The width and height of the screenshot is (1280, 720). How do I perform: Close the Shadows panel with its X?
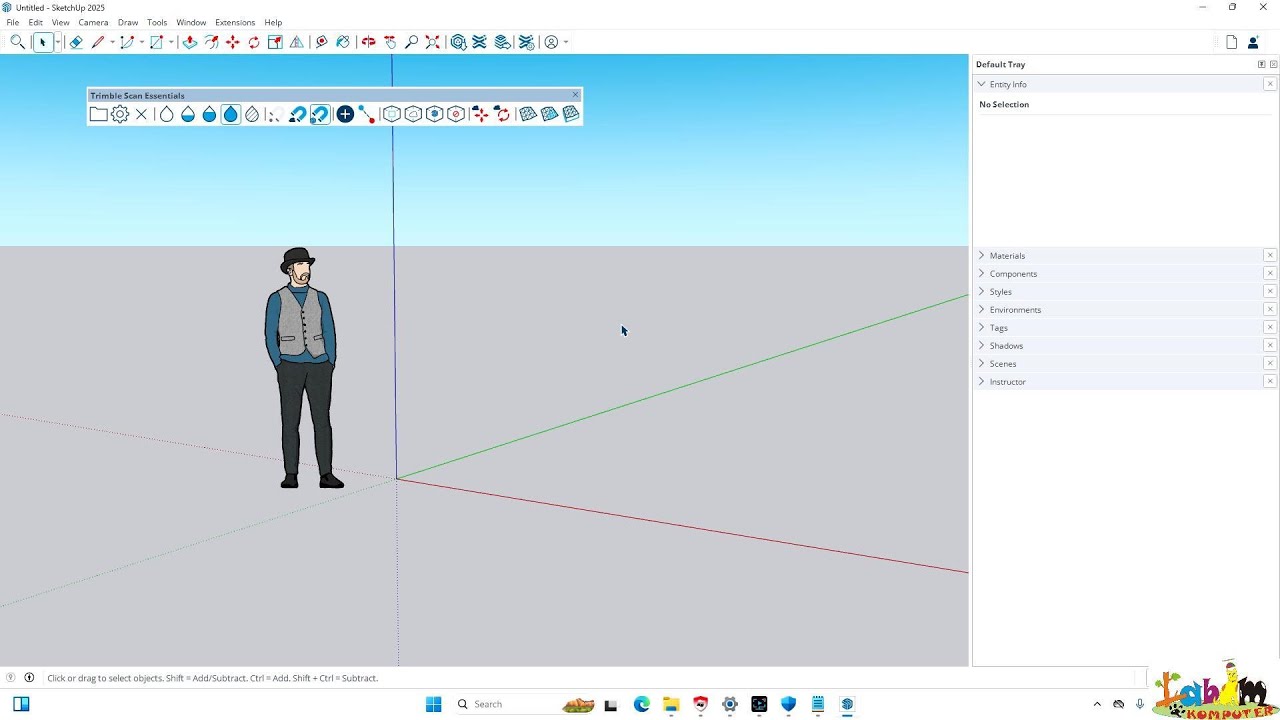click(x=1270, y=346)
